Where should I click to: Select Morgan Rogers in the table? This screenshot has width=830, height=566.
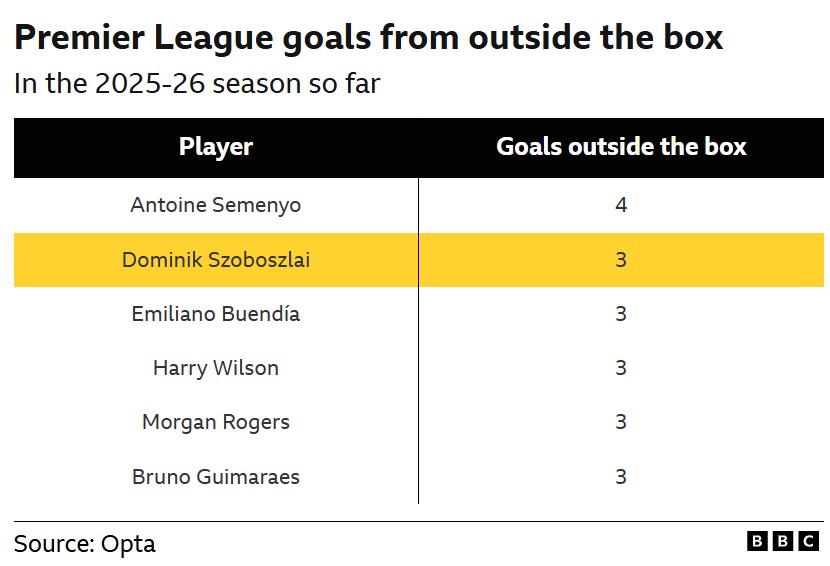click(x=216, y=422)
